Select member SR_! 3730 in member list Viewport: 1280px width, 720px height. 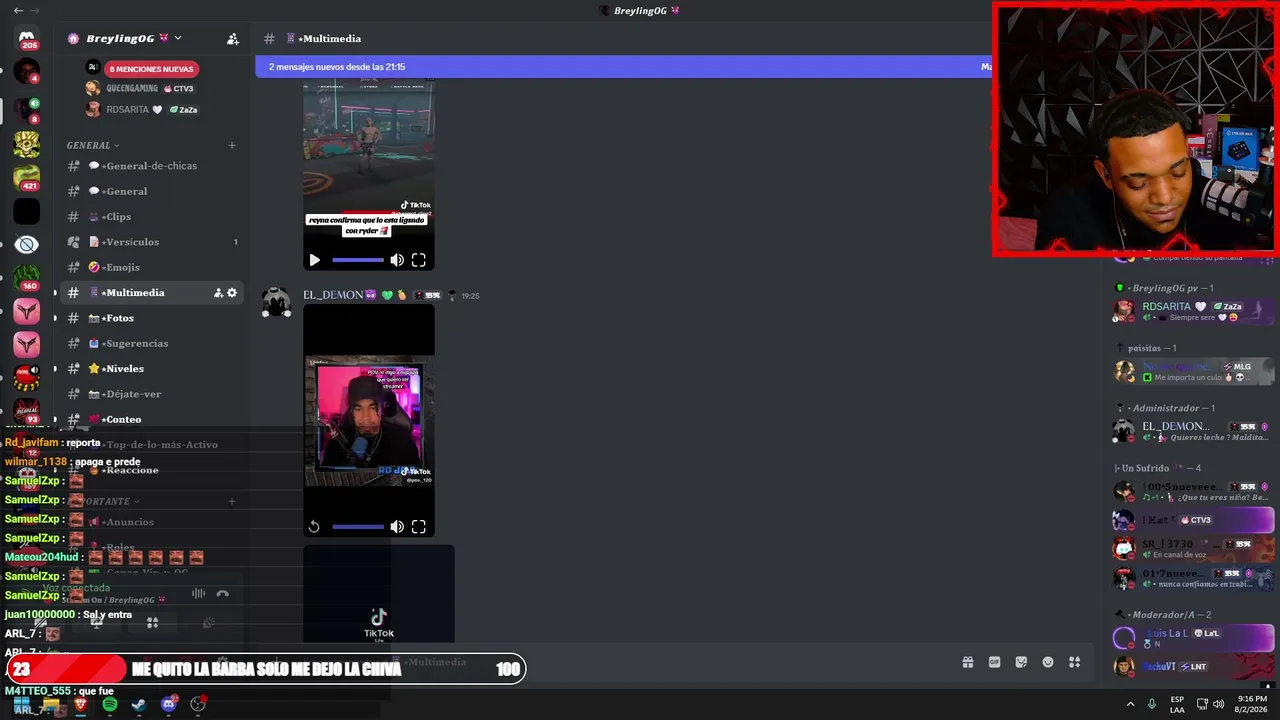tap(1193, 549)
